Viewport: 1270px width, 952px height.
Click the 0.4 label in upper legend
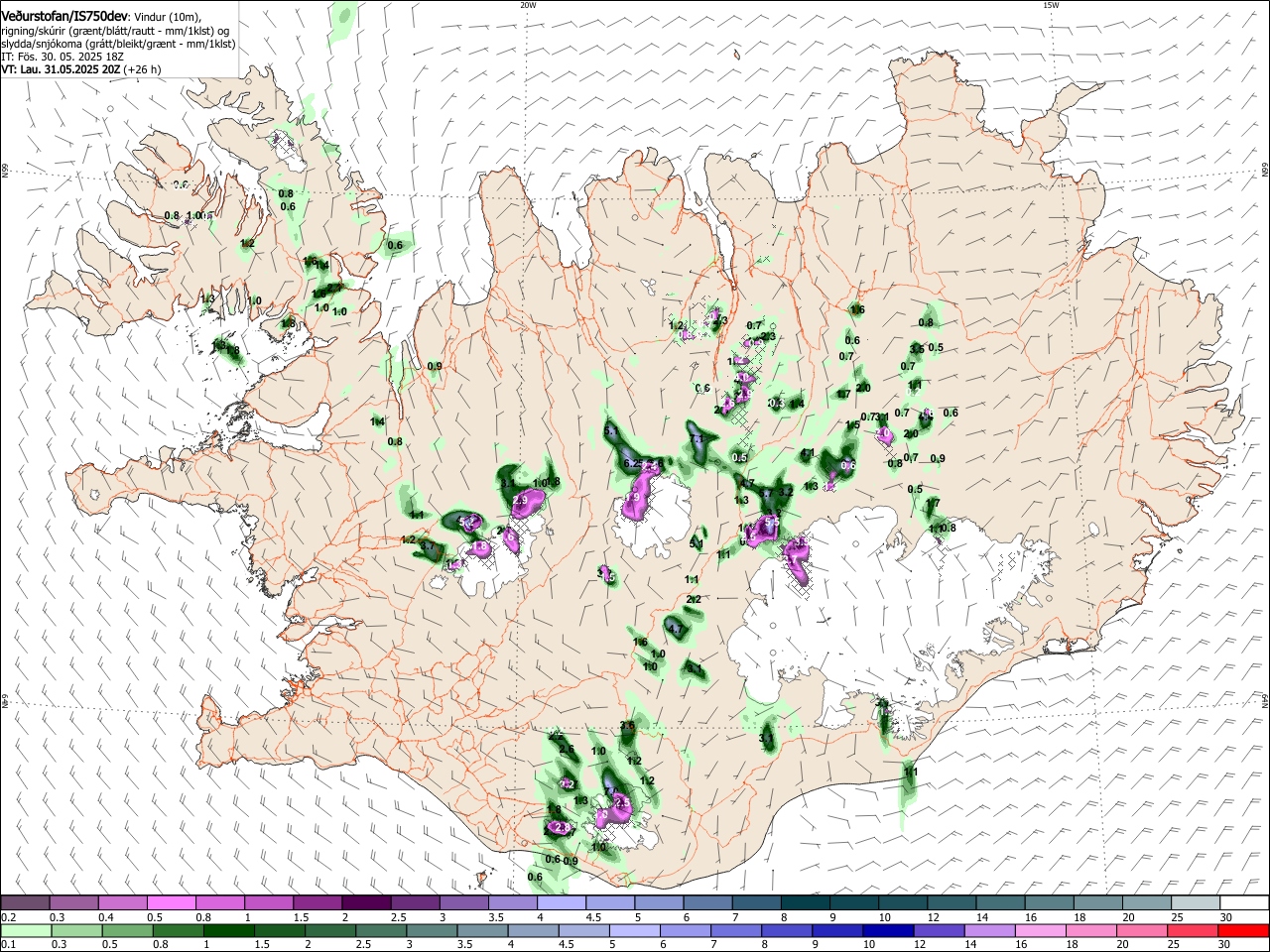click(x=106, y=917)
